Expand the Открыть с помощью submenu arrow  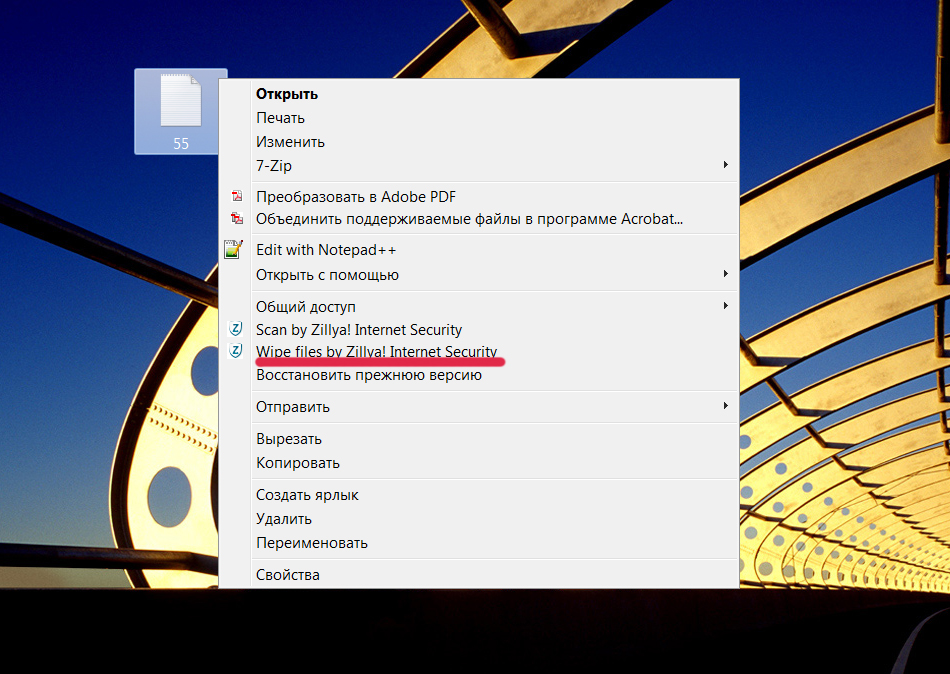(725, 273)
